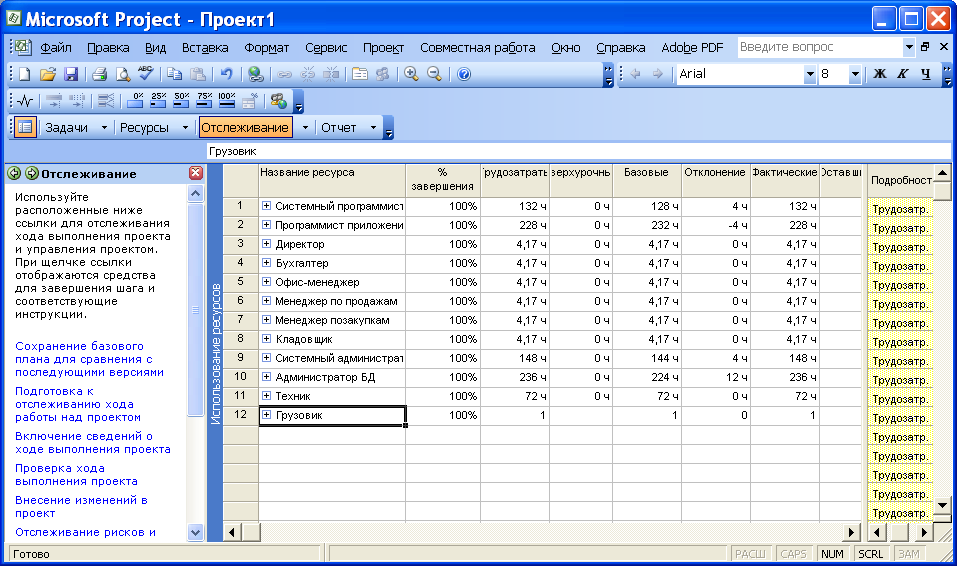Click table horizontal scrollbar right arrow
This screenshot has height=566, width=957.
(851, 532)
